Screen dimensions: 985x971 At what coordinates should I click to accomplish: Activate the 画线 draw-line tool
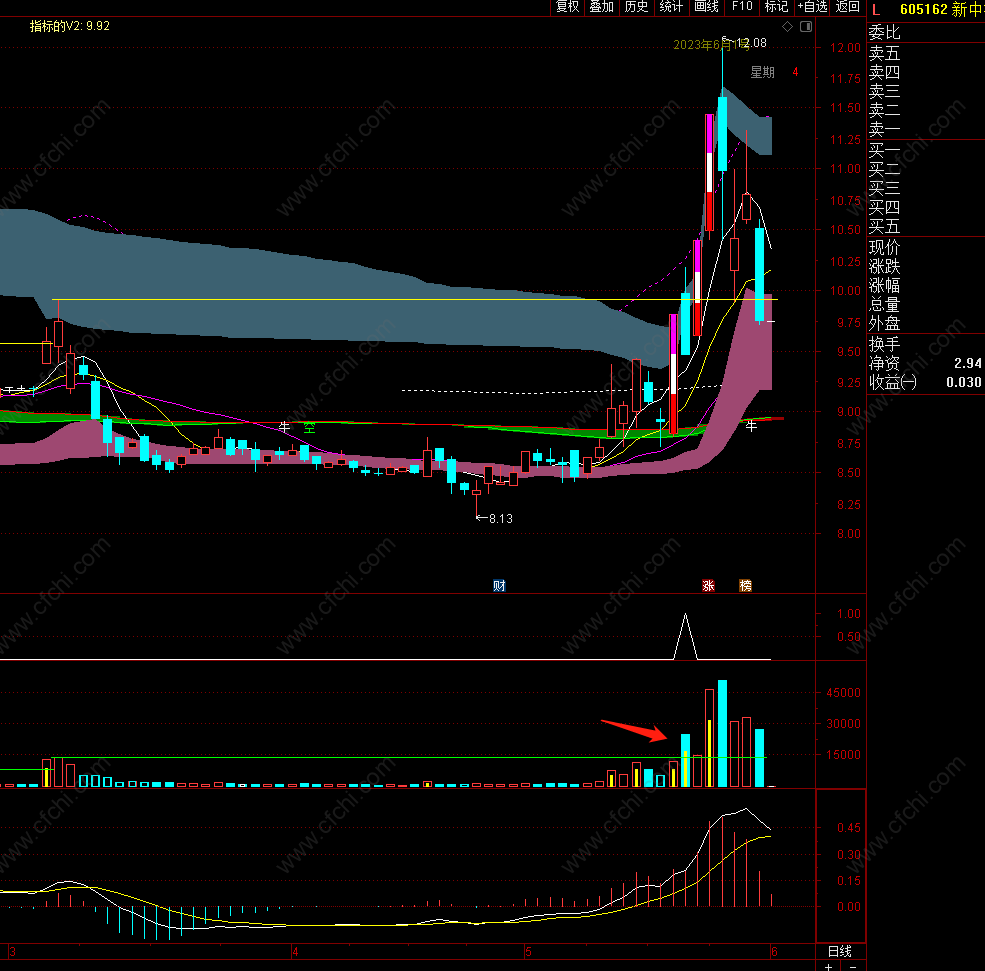coord(706,7)
